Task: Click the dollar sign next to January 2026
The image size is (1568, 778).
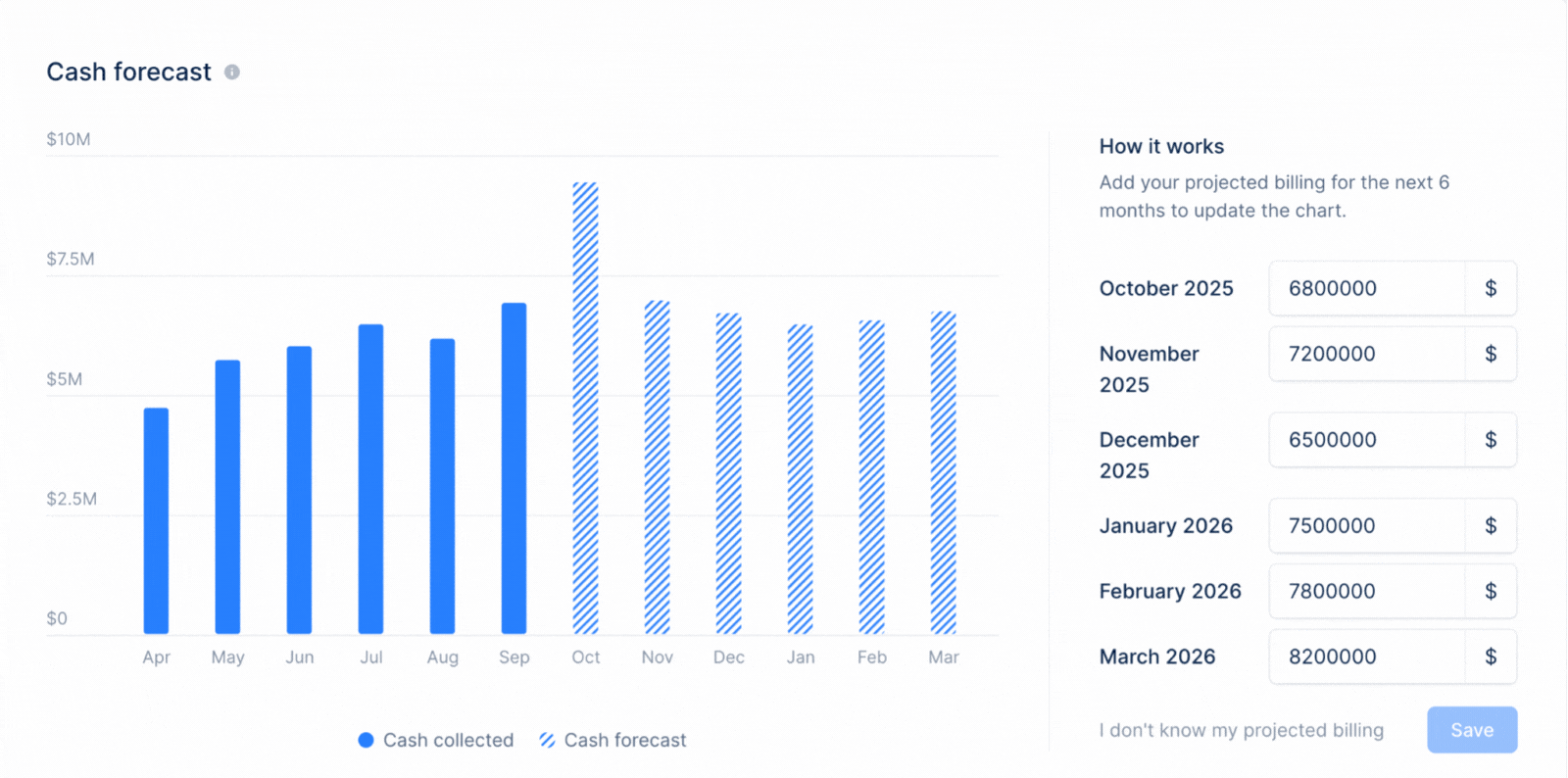Action: (1491, 525)
